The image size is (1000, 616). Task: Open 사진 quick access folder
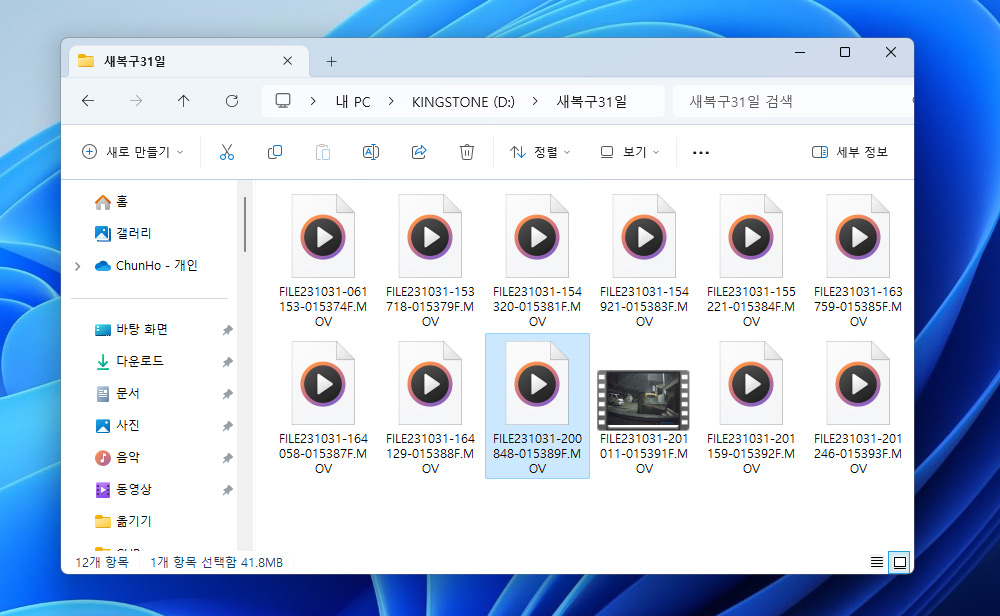[x=117, y=425]
